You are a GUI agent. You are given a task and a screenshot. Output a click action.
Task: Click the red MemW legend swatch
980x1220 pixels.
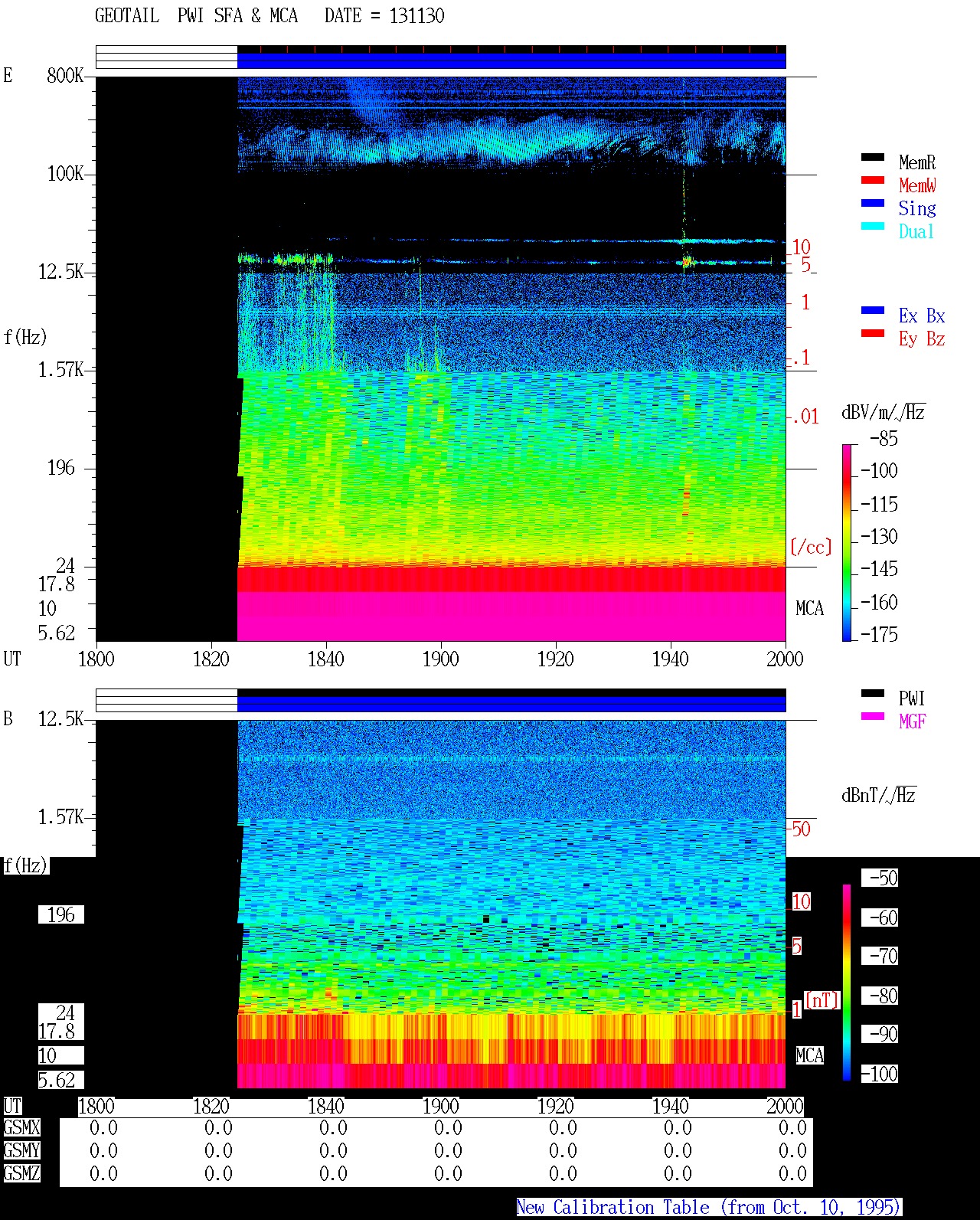873,181
